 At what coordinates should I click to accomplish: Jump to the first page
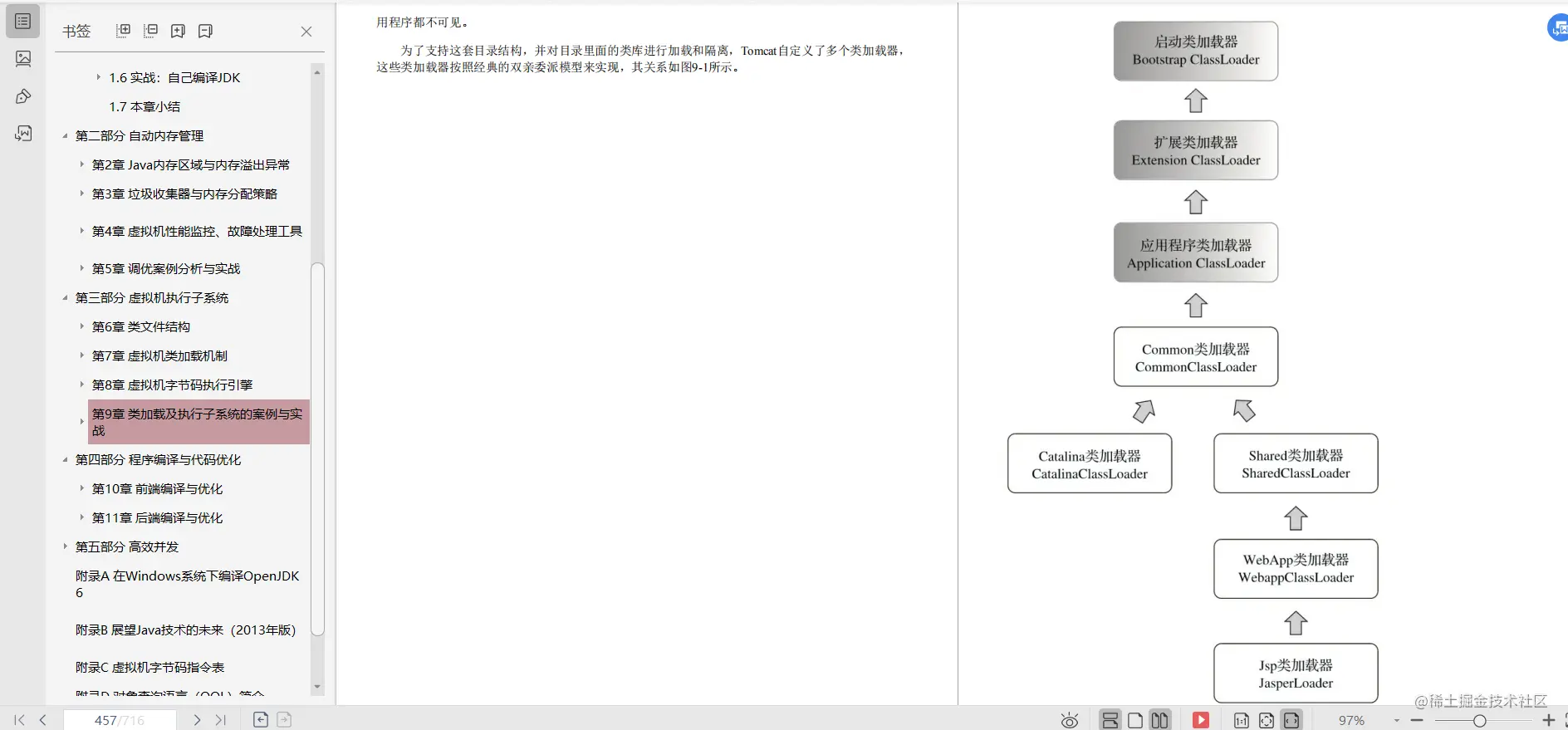(19, 720)
